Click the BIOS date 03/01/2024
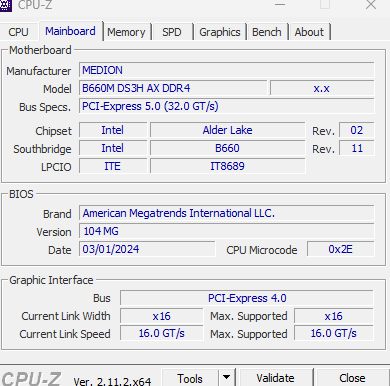The width and height of the screenshot is (390, 386). pyautogui.click(x=147, y=249)
